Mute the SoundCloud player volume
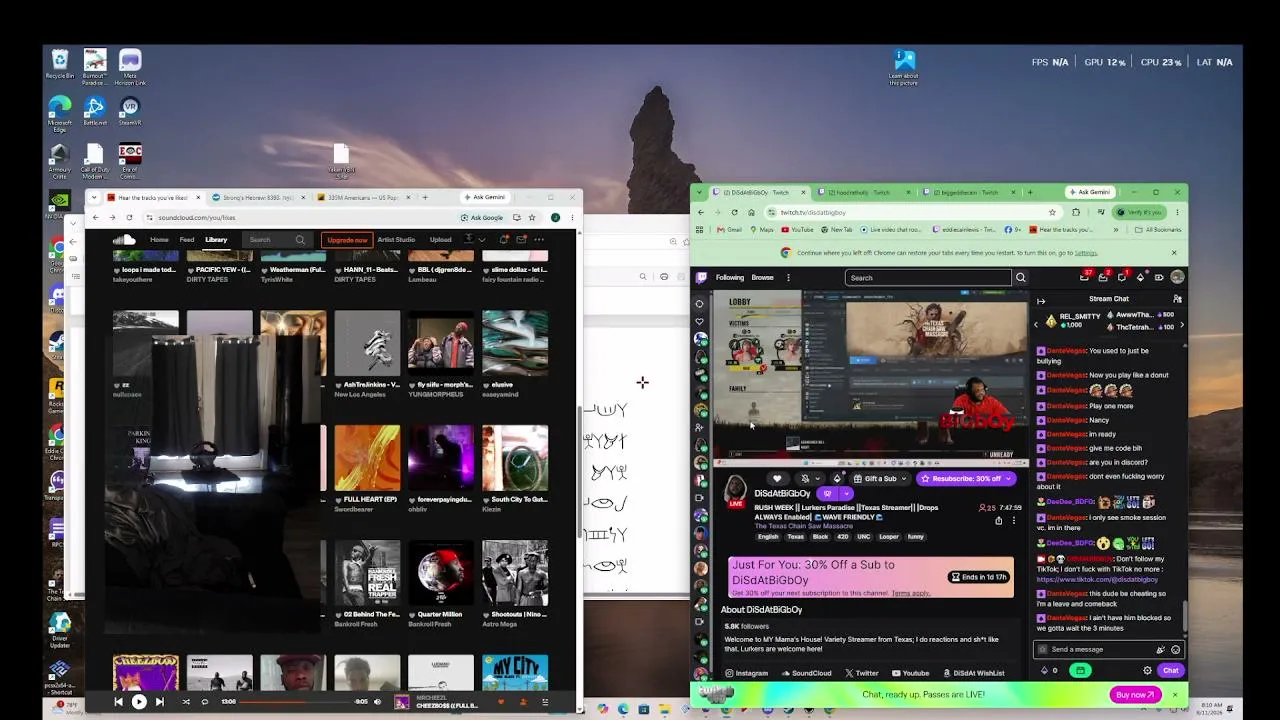 tap(377, 702)
